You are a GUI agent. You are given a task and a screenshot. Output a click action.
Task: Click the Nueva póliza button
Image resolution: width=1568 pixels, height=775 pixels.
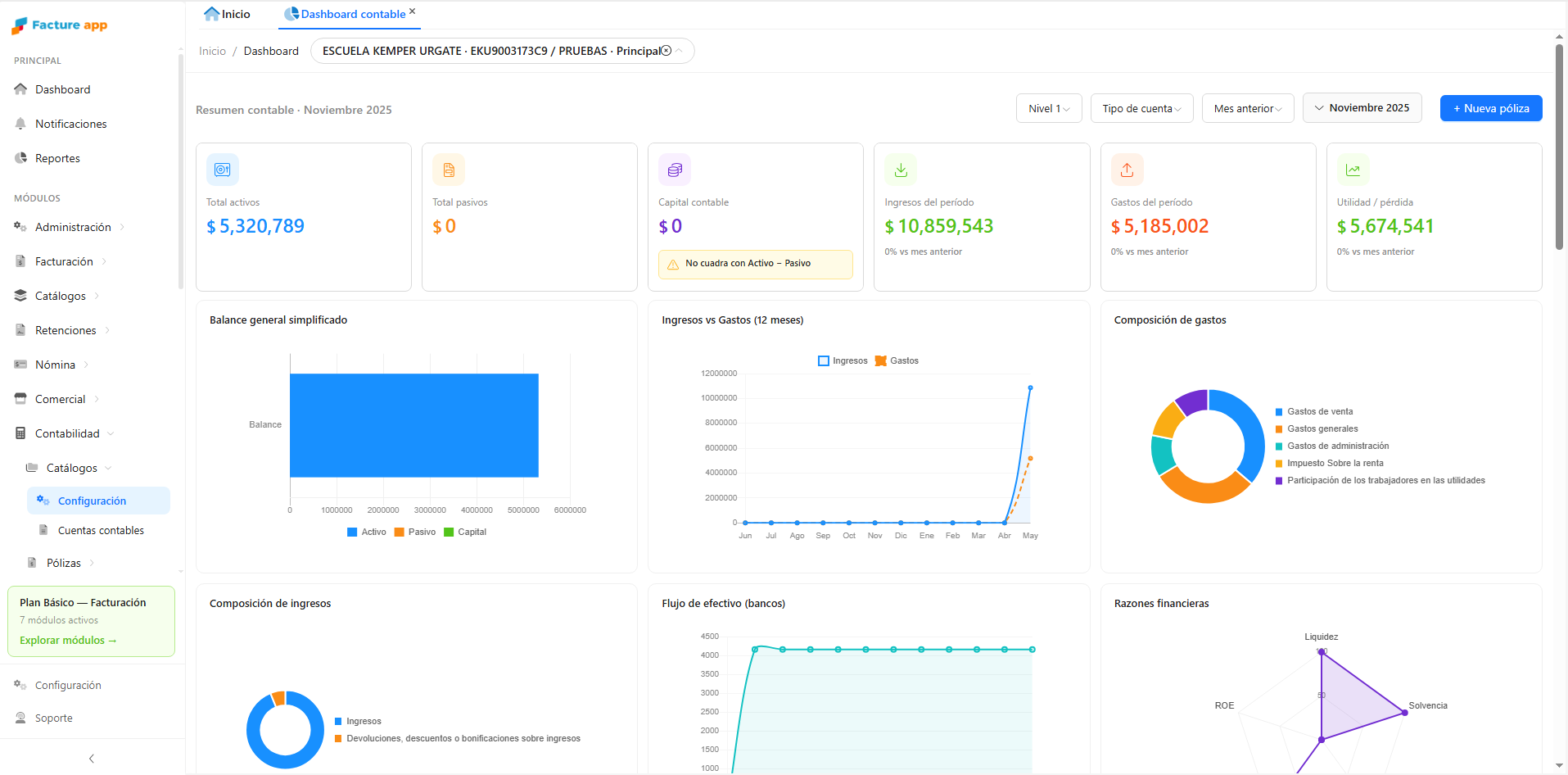click(1491, 108)
